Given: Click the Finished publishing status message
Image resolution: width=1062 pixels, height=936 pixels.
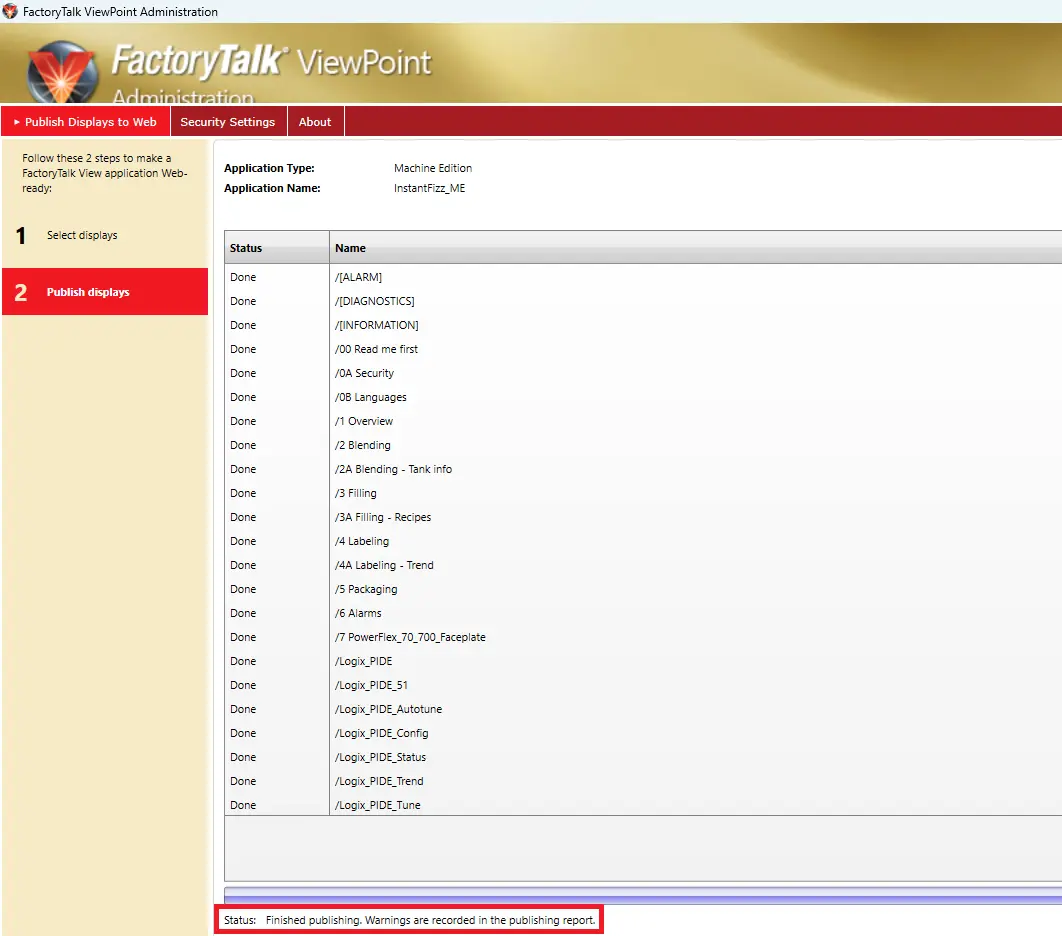Looking at the screenshot, I should pyautogui.click(x=409, y=919).
